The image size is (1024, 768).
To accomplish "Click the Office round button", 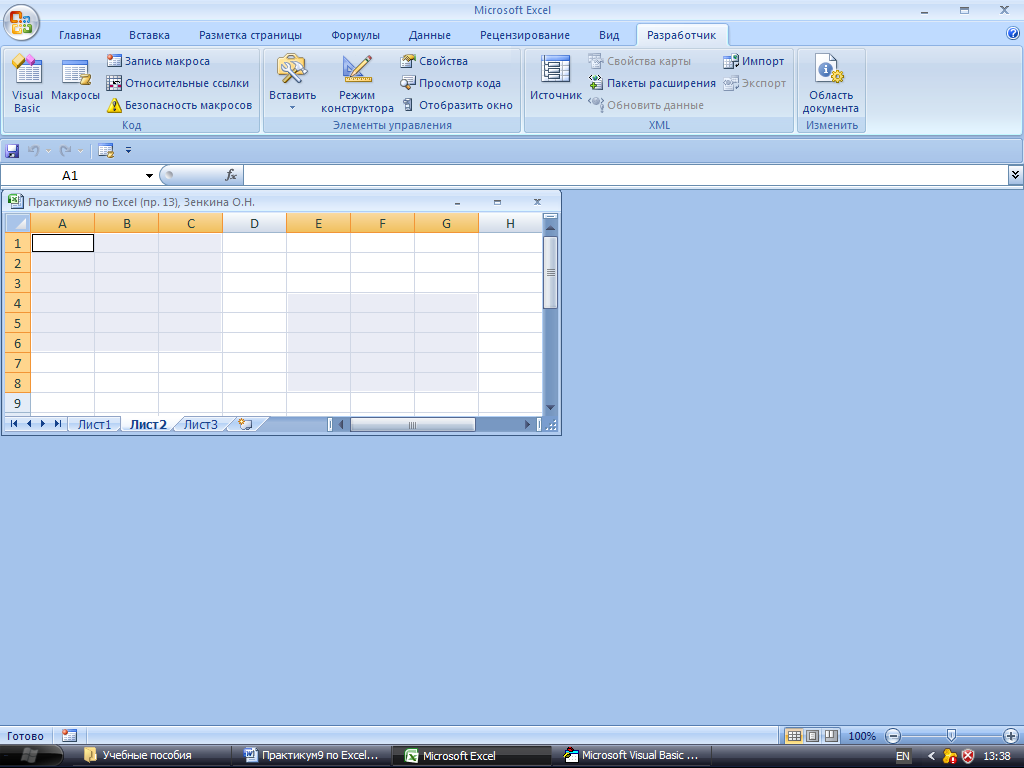I will click(x=21, y=22).
